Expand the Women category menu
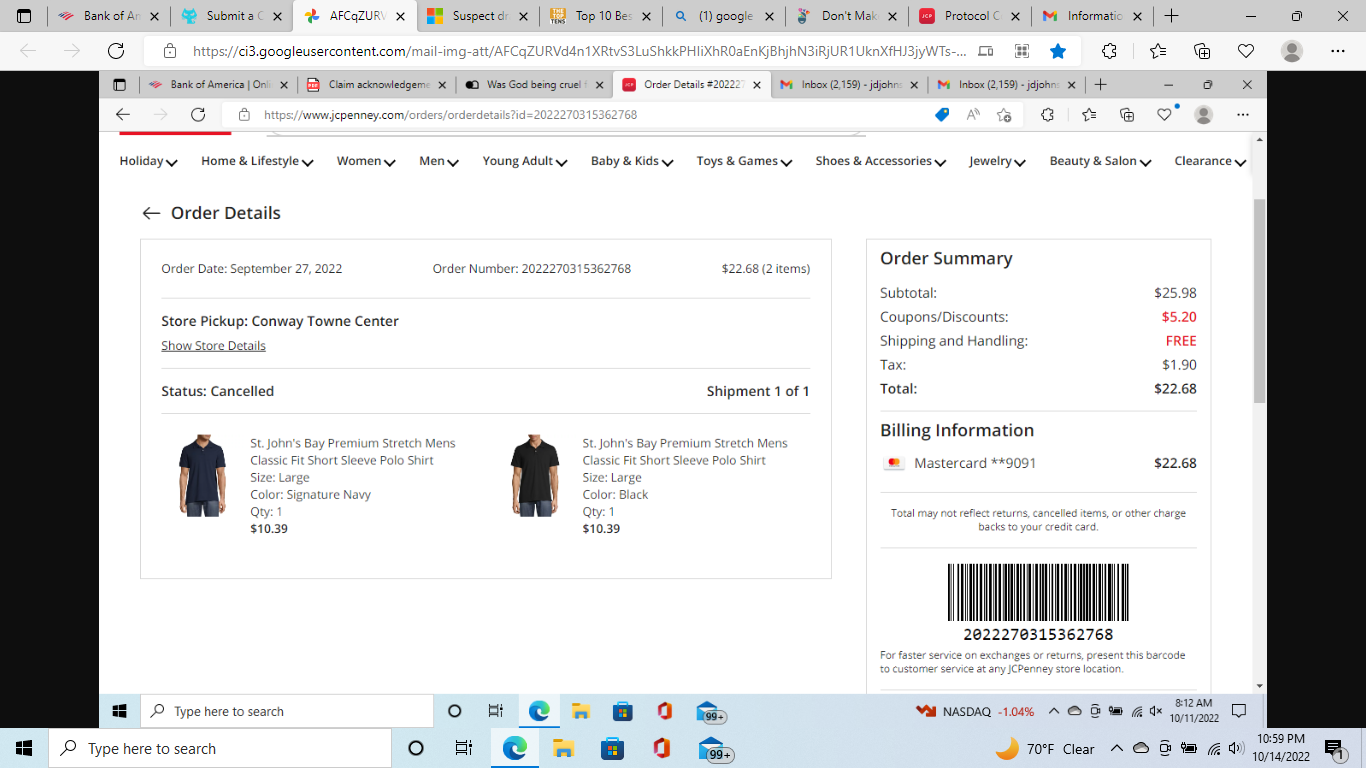Image resolution: width=1366 pixels, height=768 pixels. tap(365, 161)
